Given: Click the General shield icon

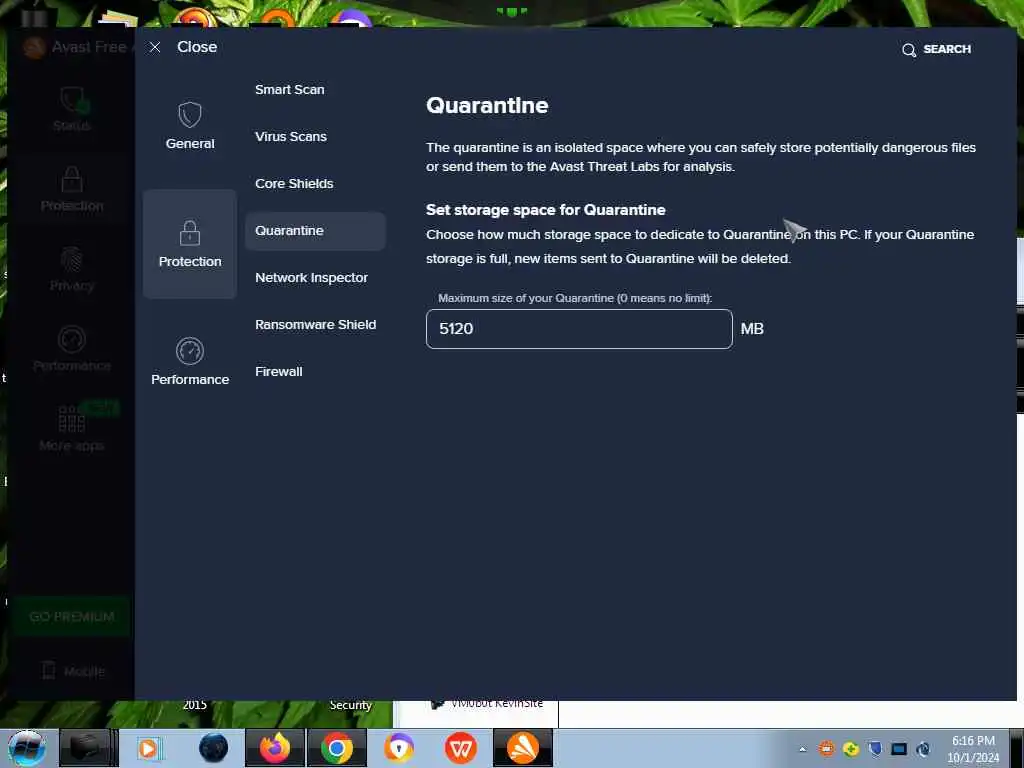Looking at the screenshot, I should (190, 115).
